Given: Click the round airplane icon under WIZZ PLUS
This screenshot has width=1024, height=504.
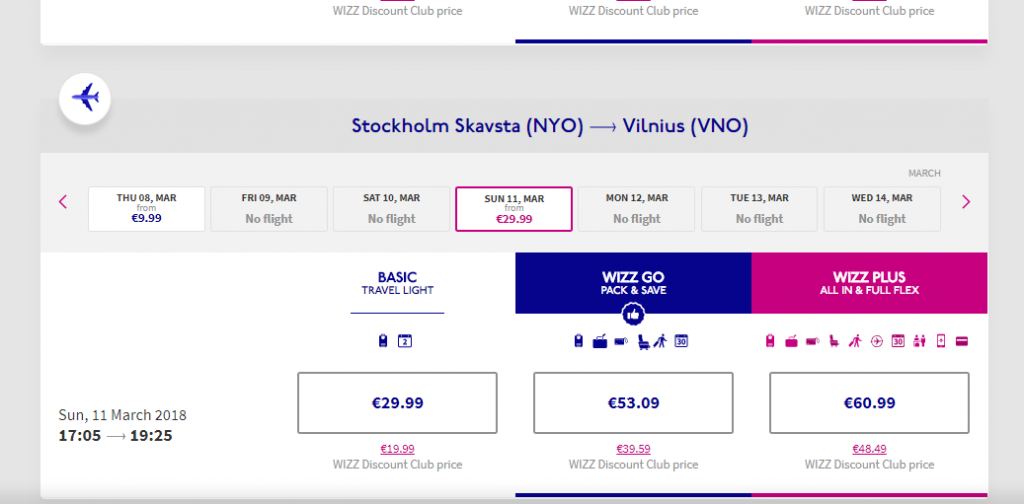Looking at the screenshot, I should pyautogui.click(x=876, y=341).
